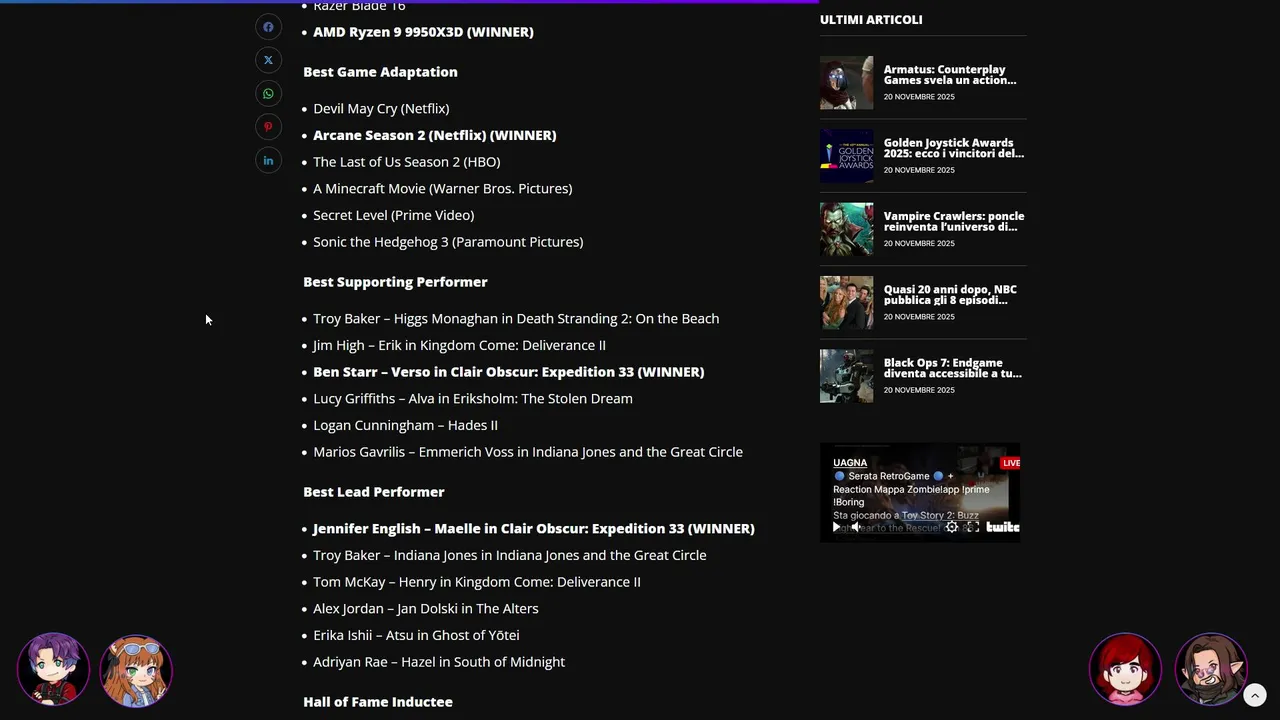1280x720 pixels.
Task: Click Tom McKay Henry entry
Action: pyautogui.click(x=477, y=582)
